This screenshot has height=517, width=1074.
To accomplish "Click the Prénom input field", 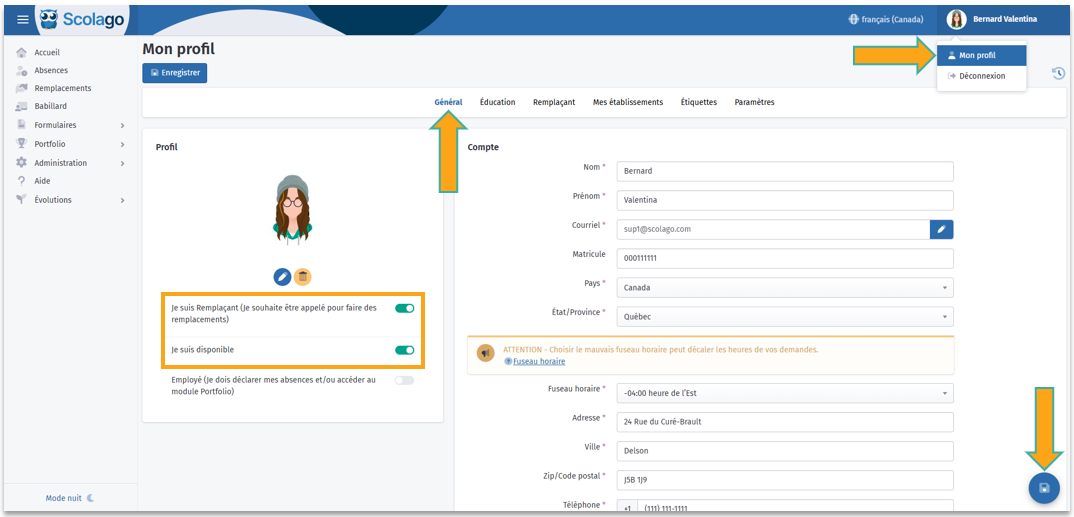I will coord(785,200).
